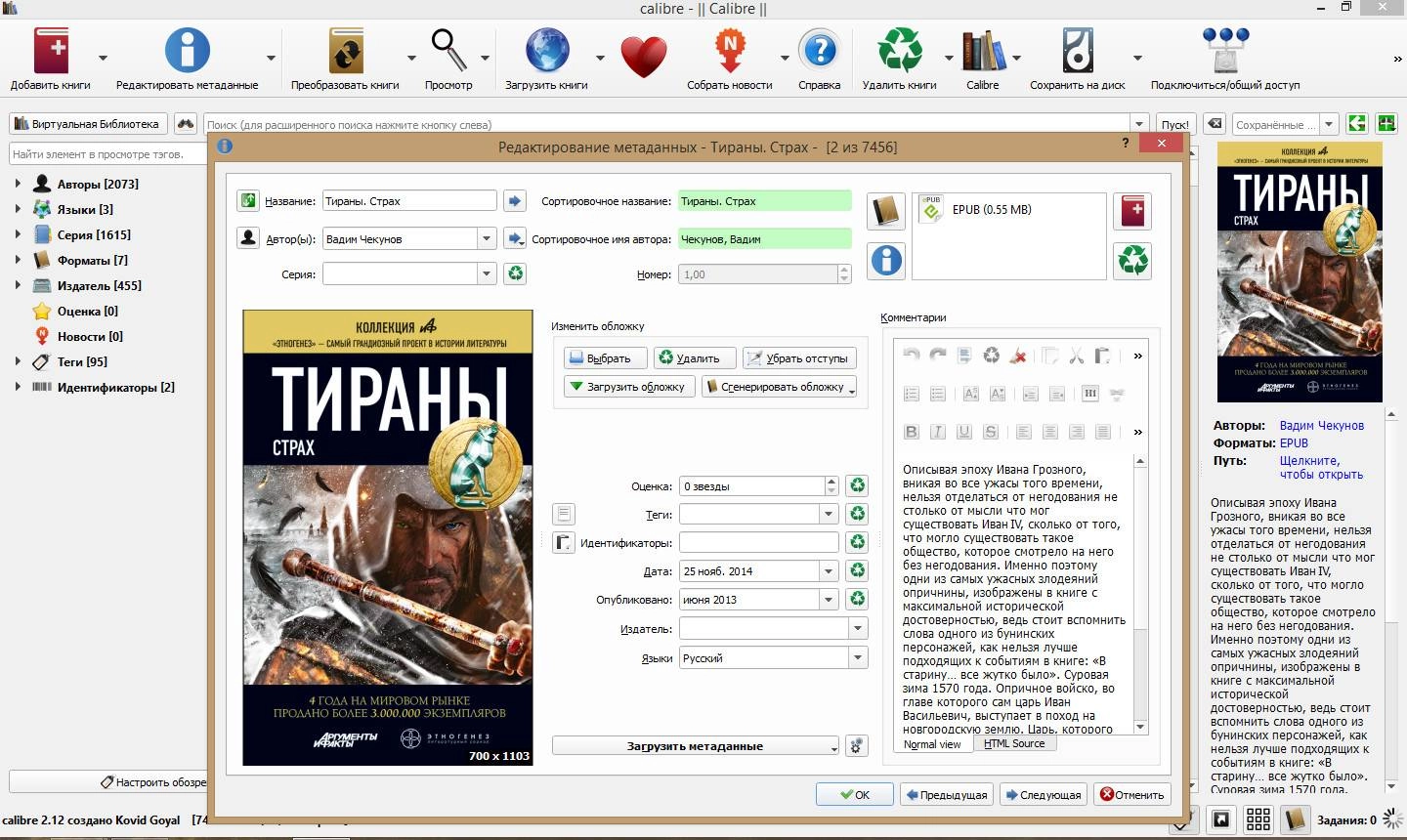Expand the Серия [1615] tree node
1407x840 pixels.
[x=18, y=234]
